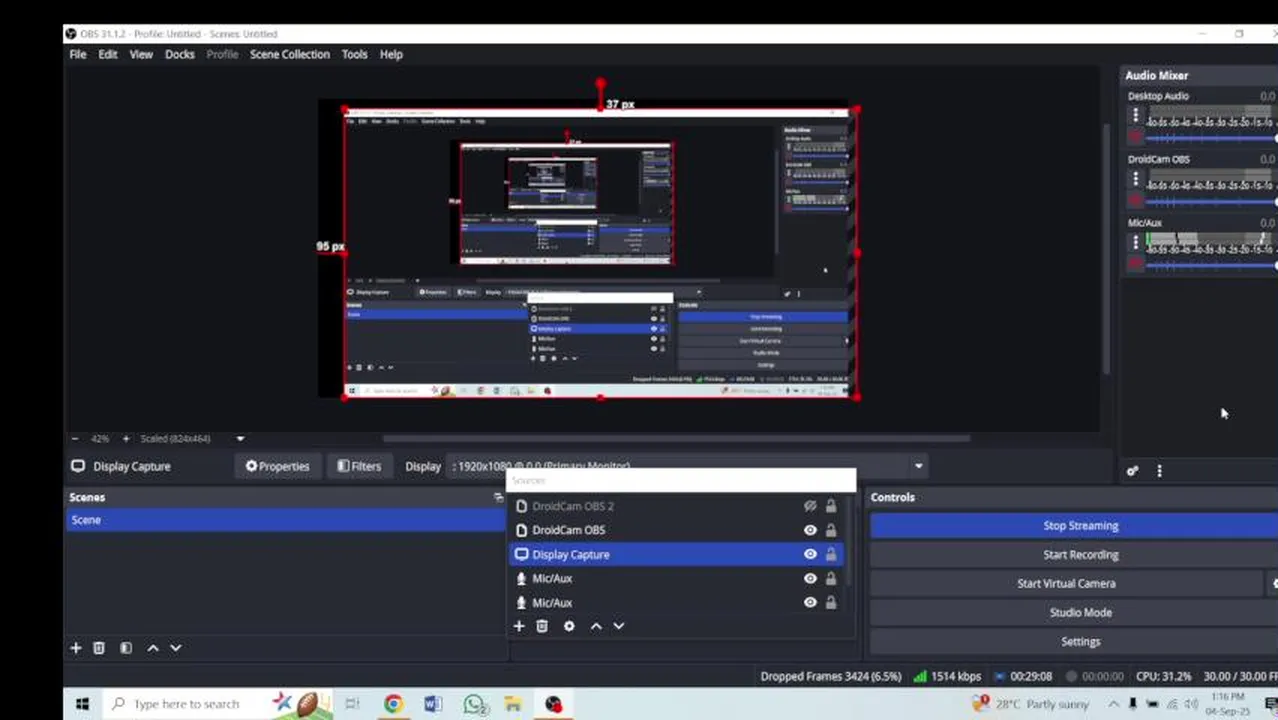Adjust the Desktop Audio volume slider
This screenshot has height=720, width=1278.
point(1212,137)
